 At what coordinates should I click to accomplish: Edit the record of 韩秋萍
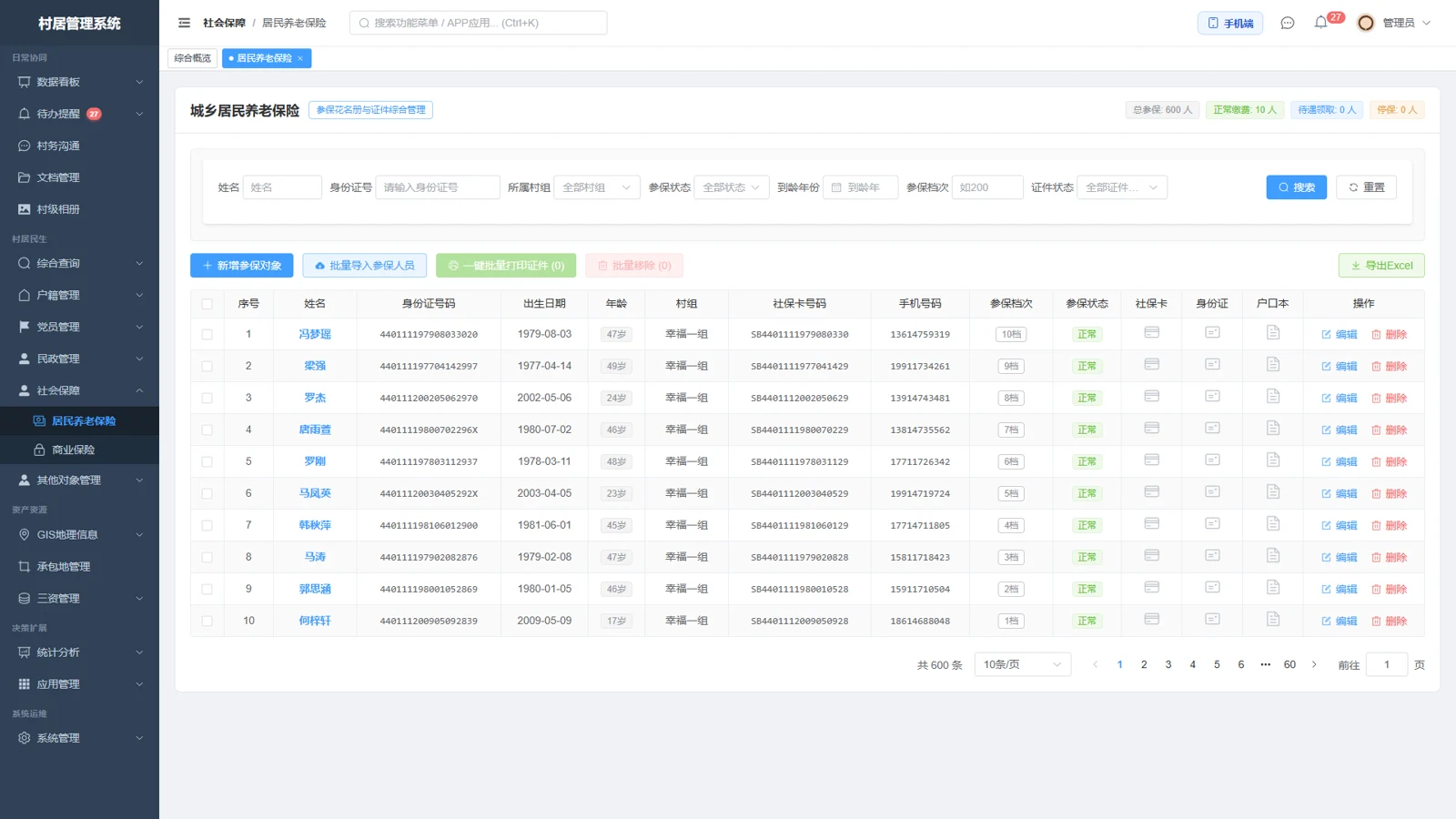pyautogui.click(x=1339, y=525)
